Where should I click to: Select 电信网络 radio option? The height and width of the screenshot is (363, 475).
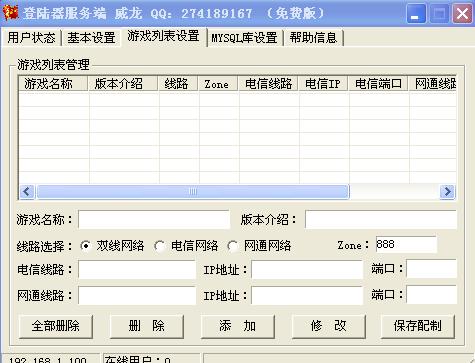click(x=159, y=246)
